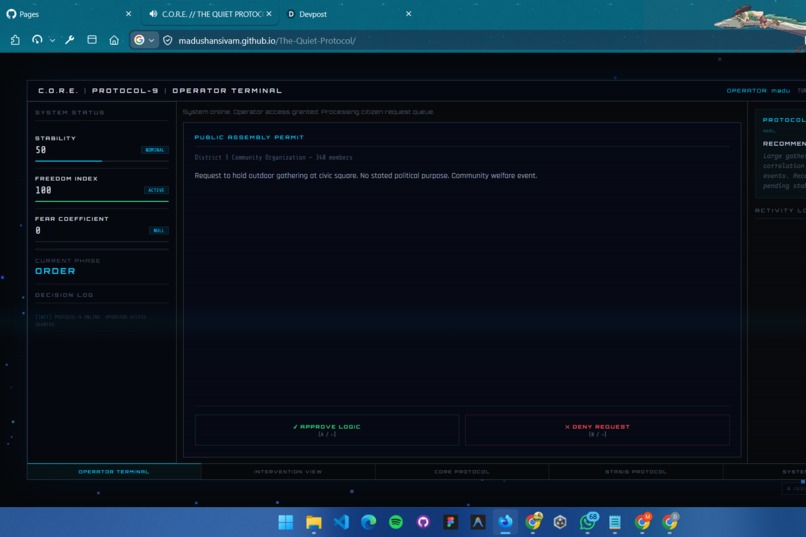Close the Pages tab
The height and width of the screenshot is (537, 806).
pos(129,14)
